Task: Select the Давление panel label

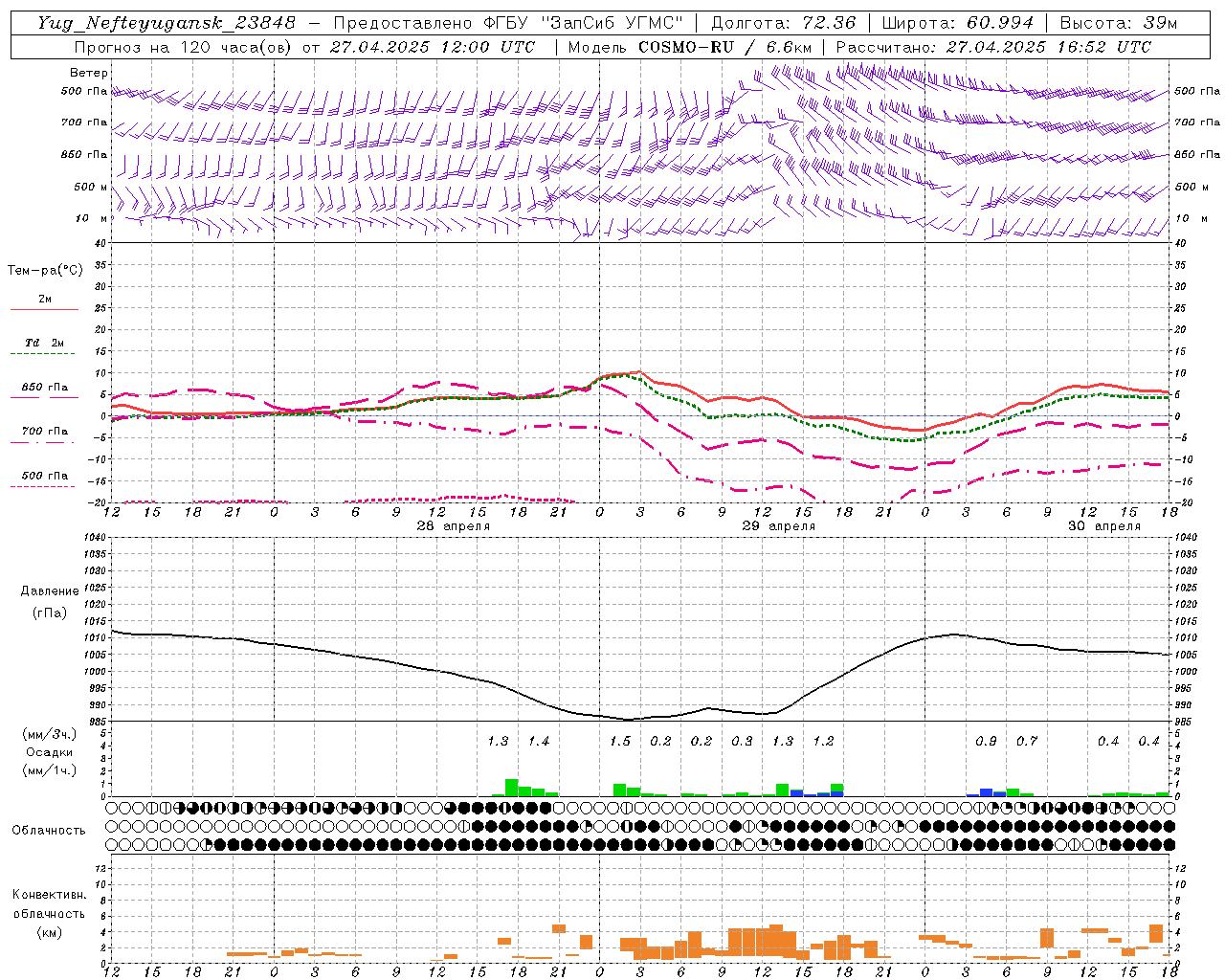Action: [50, 591]
